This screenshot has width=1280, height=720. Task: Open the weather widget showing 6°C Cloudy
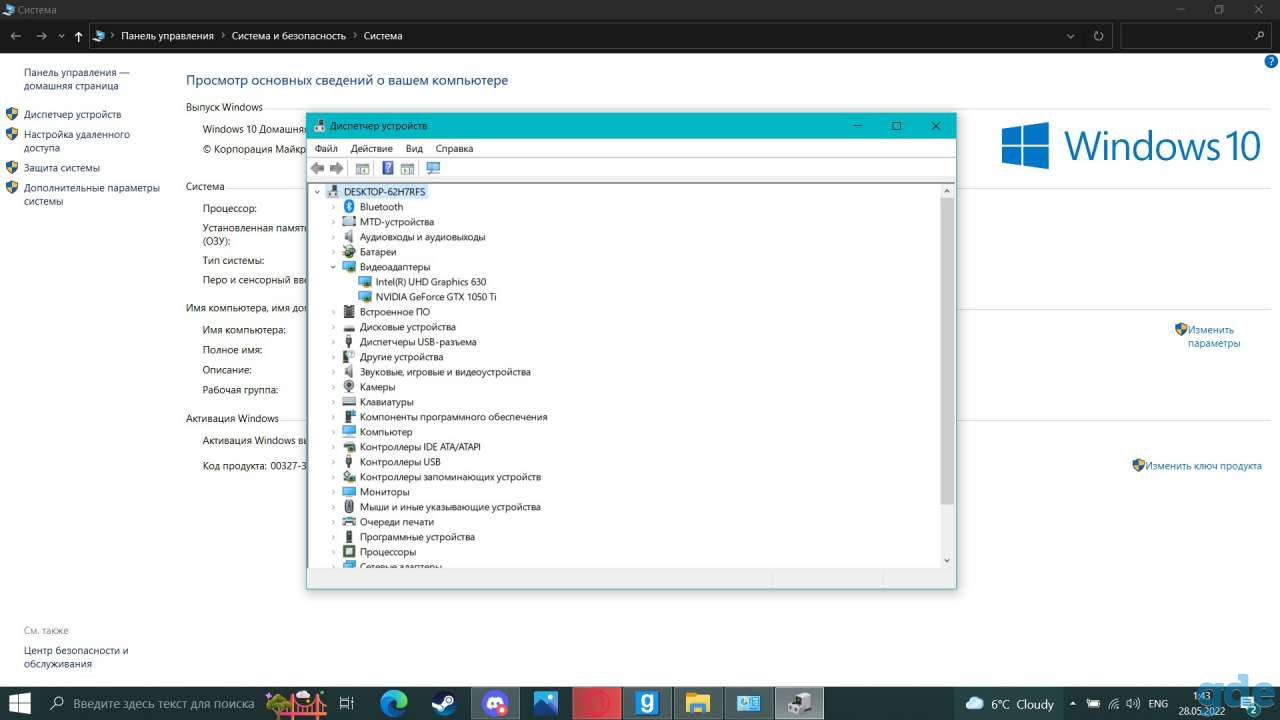(x=1010, y=704)
